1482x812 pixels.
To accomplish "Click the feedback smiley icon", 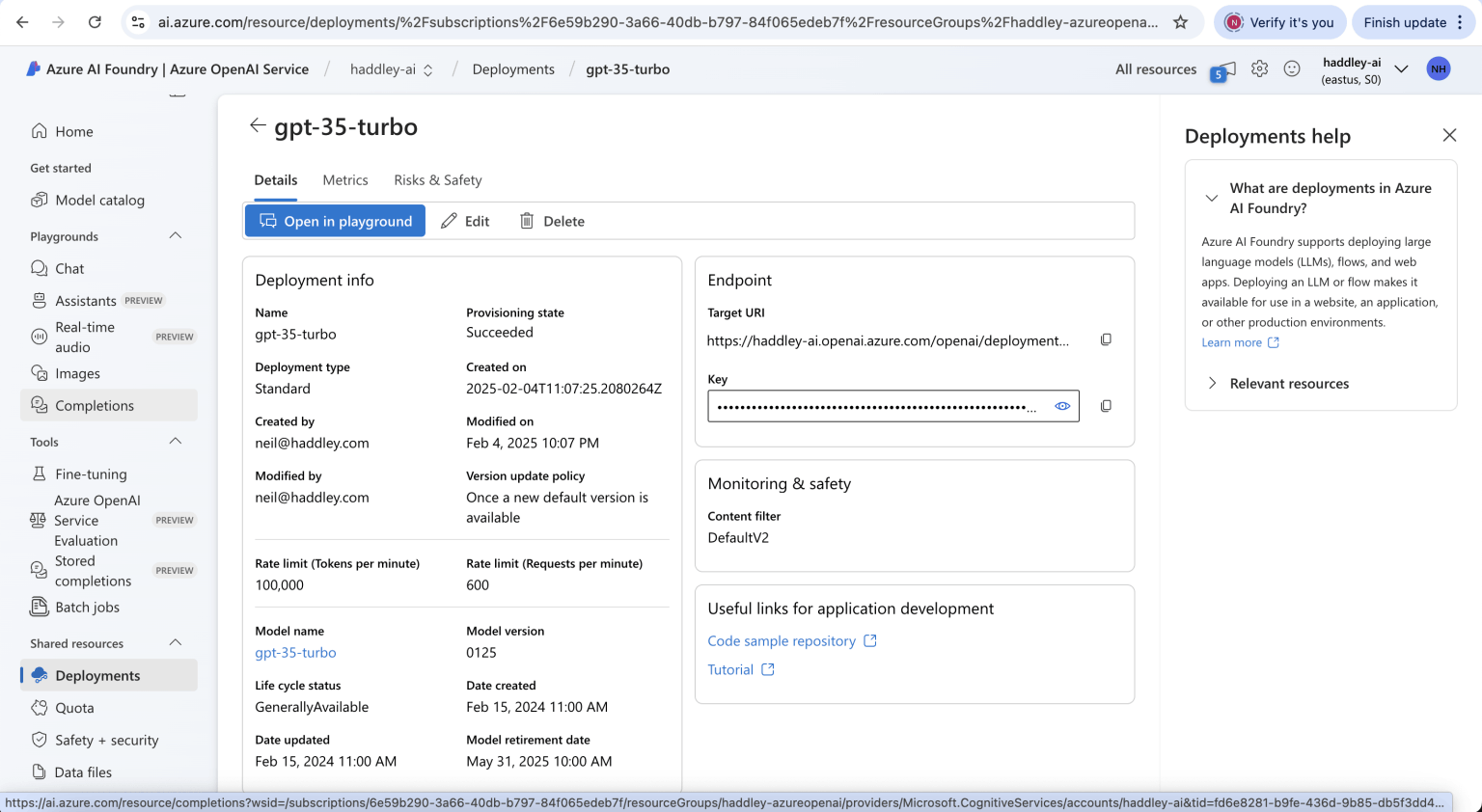I will pos(1292,69).
